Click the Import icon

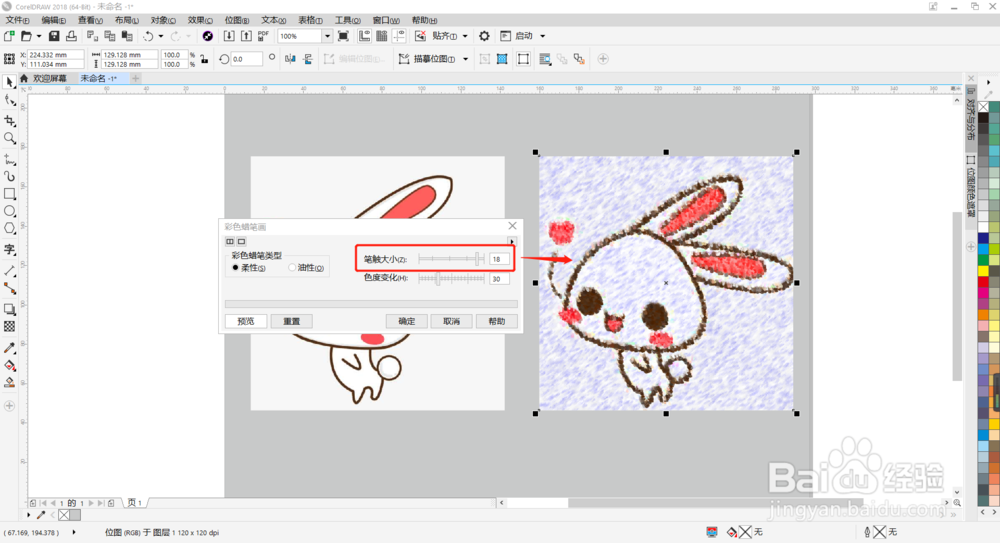point(229,36)
